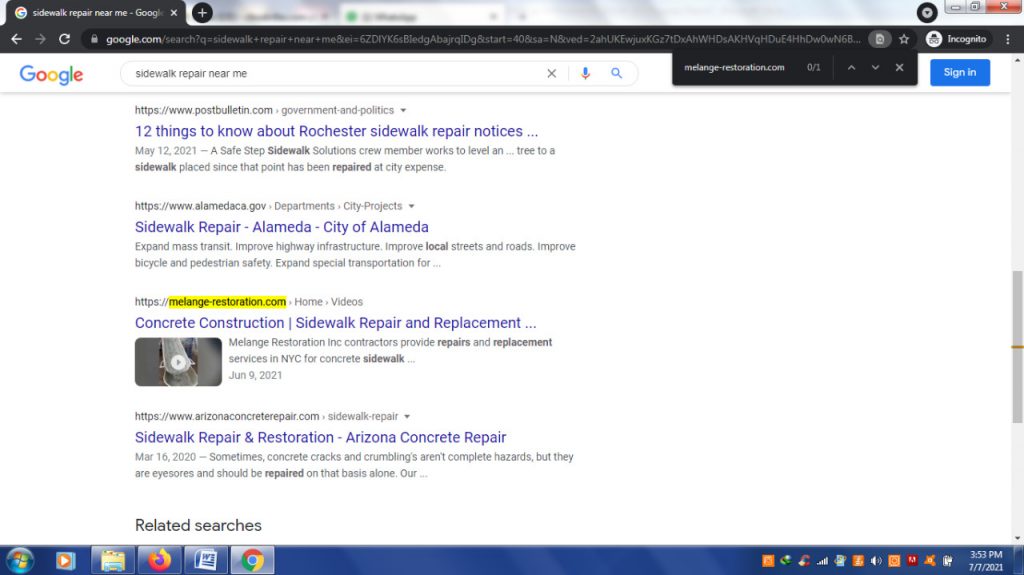Open the Windows Start menu
The width and height of the screenshot is (1024, 575).
pyautogui.click(x=20, y=561)
